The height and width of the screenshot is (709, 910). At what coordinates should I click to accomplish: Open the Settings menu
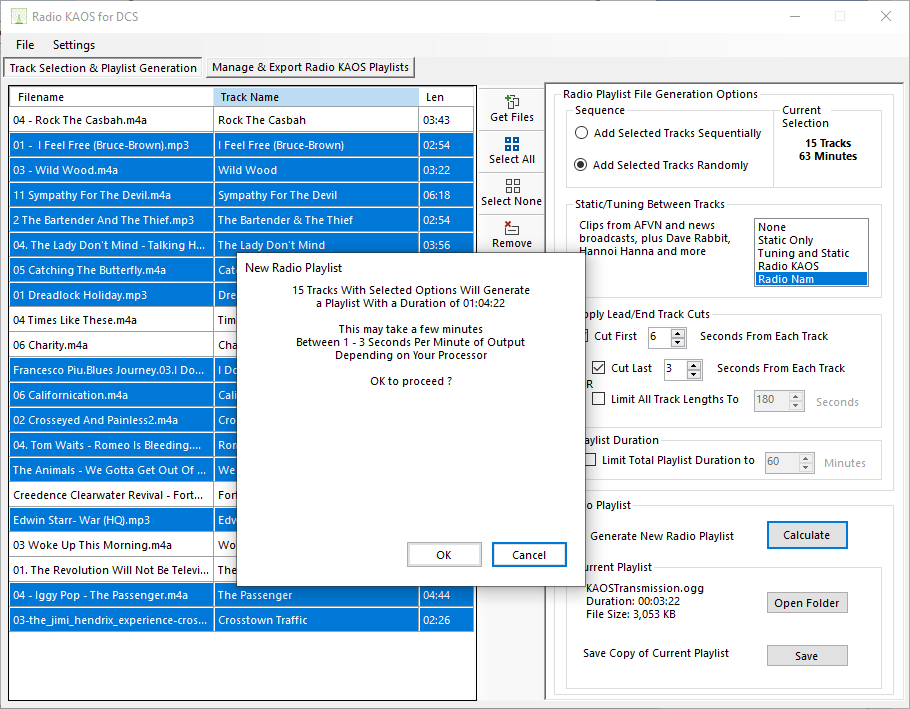[x=74, y=45]
